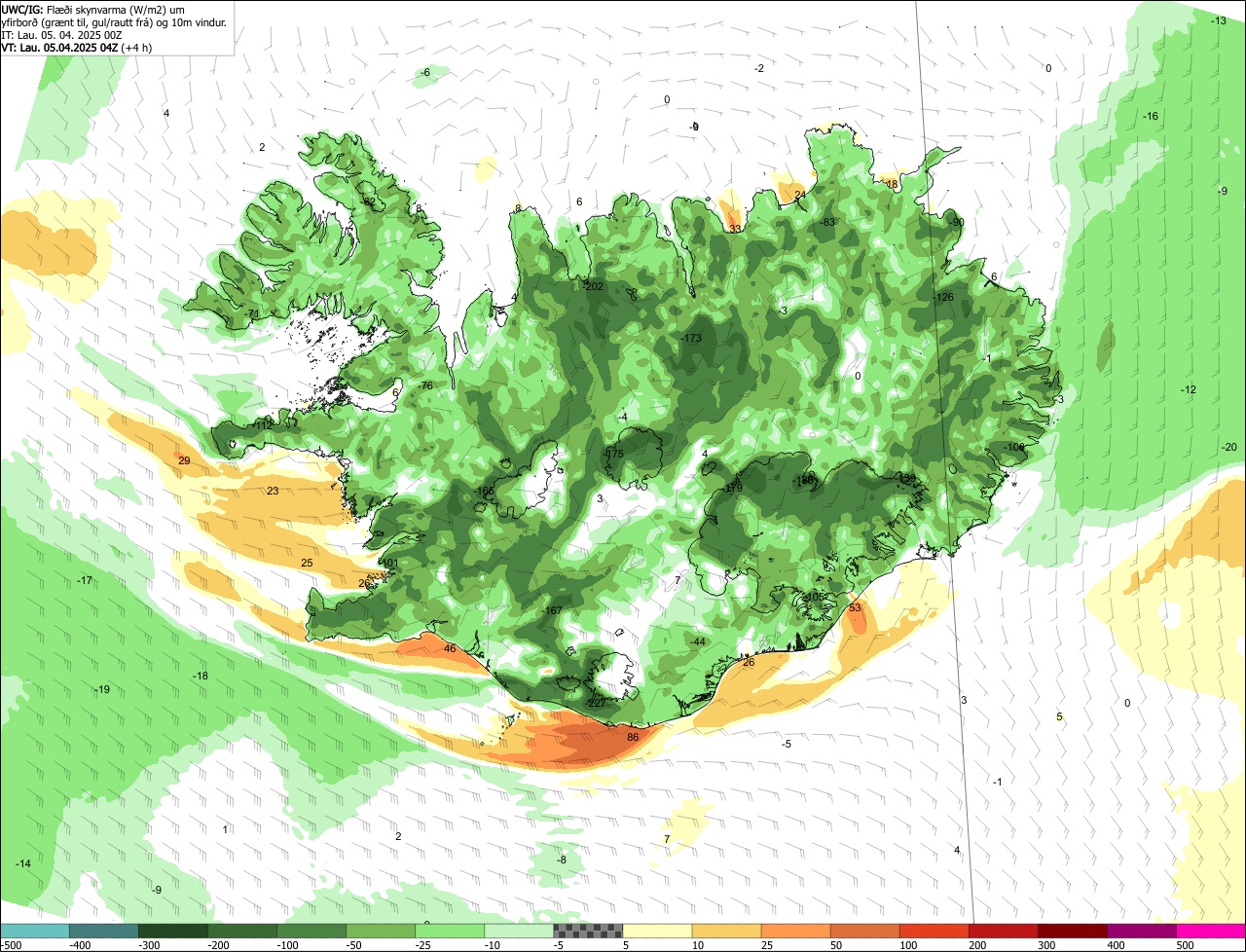1246x952 pixels.
Task: Click the flux value -167 in south Iceland
Action: 552,610
